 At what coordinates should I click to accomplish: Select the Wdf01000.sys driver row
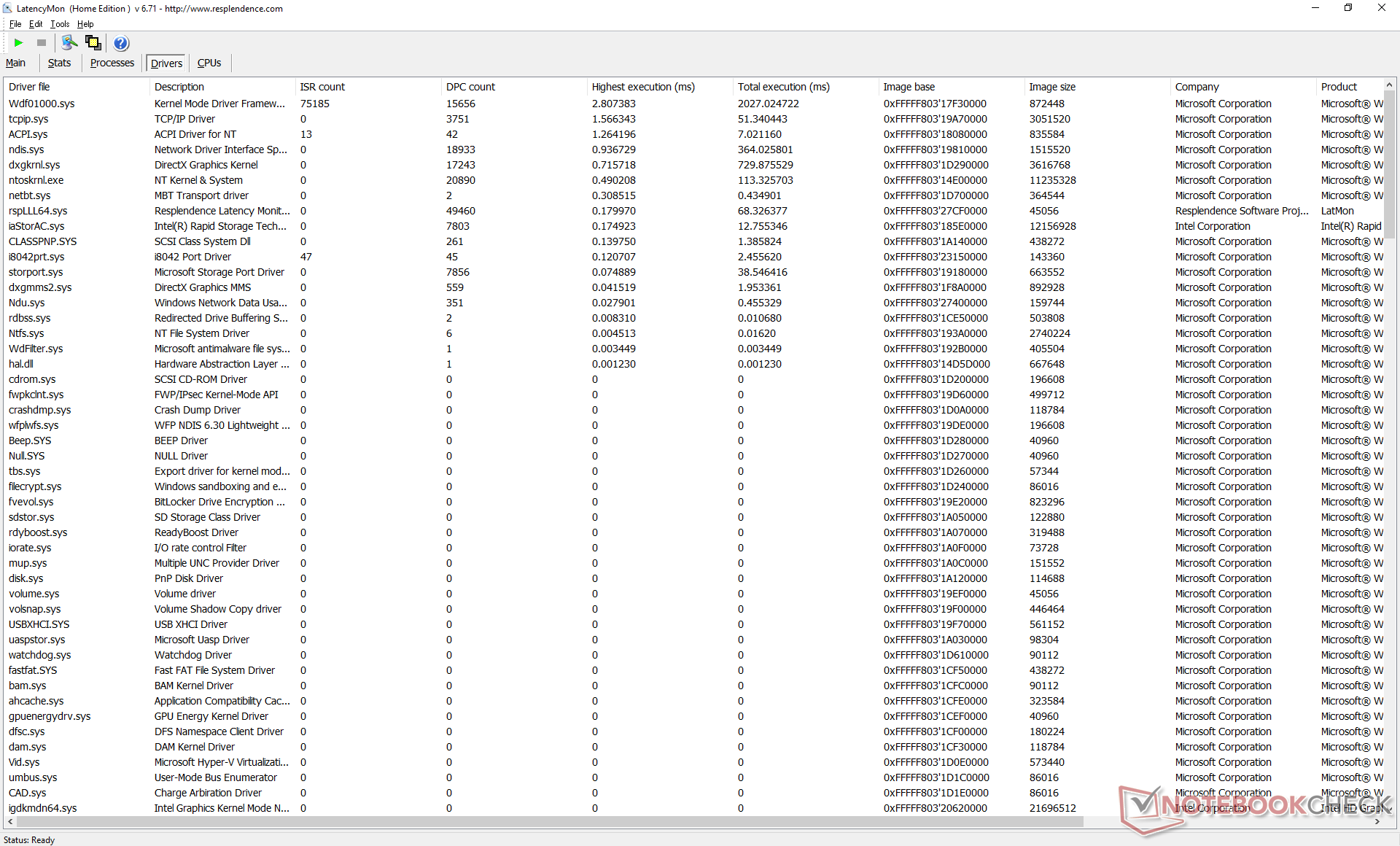click(42, 104)
